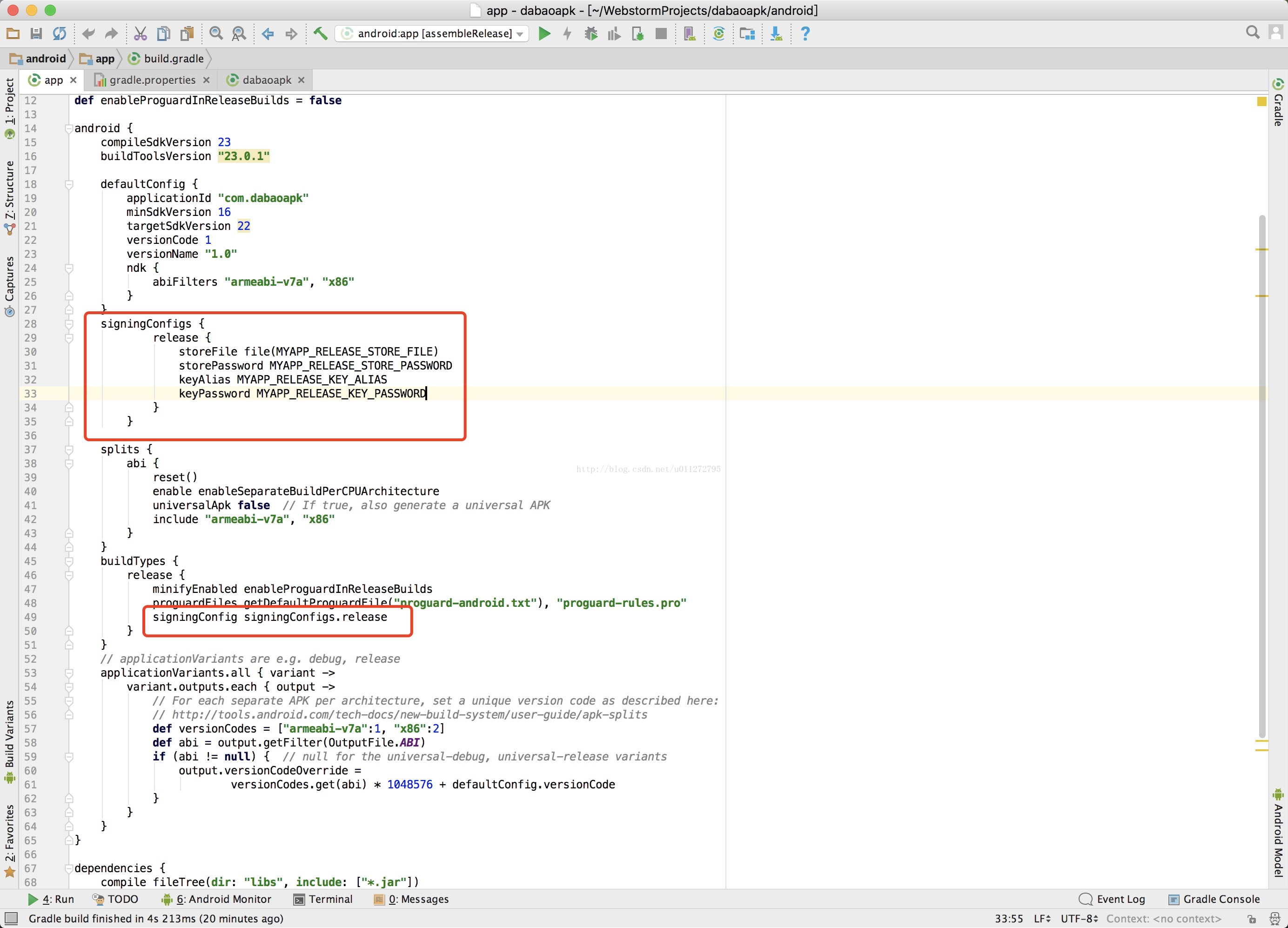Open the Terminal tool window
1288x928 pixels.
click(322, 899)
